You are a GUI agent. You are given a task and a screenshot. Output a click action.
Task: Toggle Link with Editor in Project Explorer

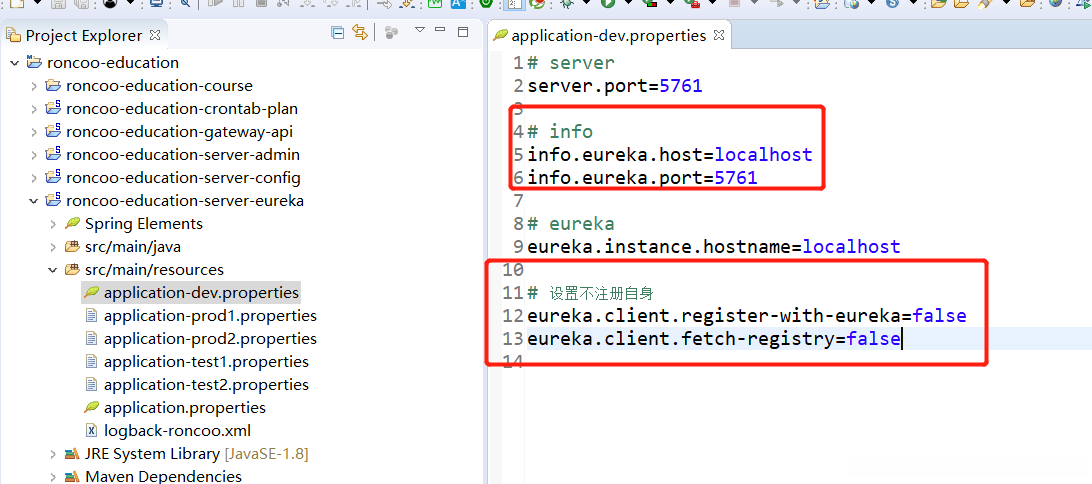[x=359, y=33]
